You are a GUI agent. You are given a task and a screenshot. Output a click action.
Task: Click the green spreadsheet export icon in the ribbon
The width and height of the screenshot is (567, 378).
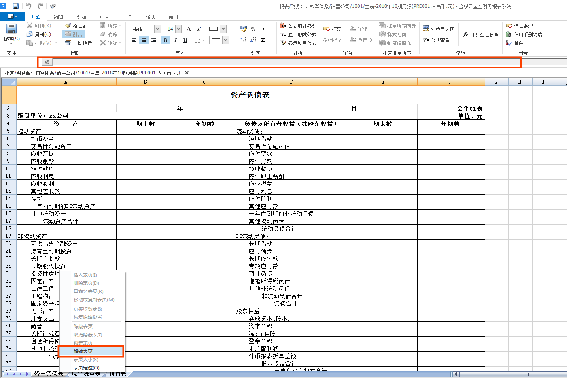click(509, 34)
